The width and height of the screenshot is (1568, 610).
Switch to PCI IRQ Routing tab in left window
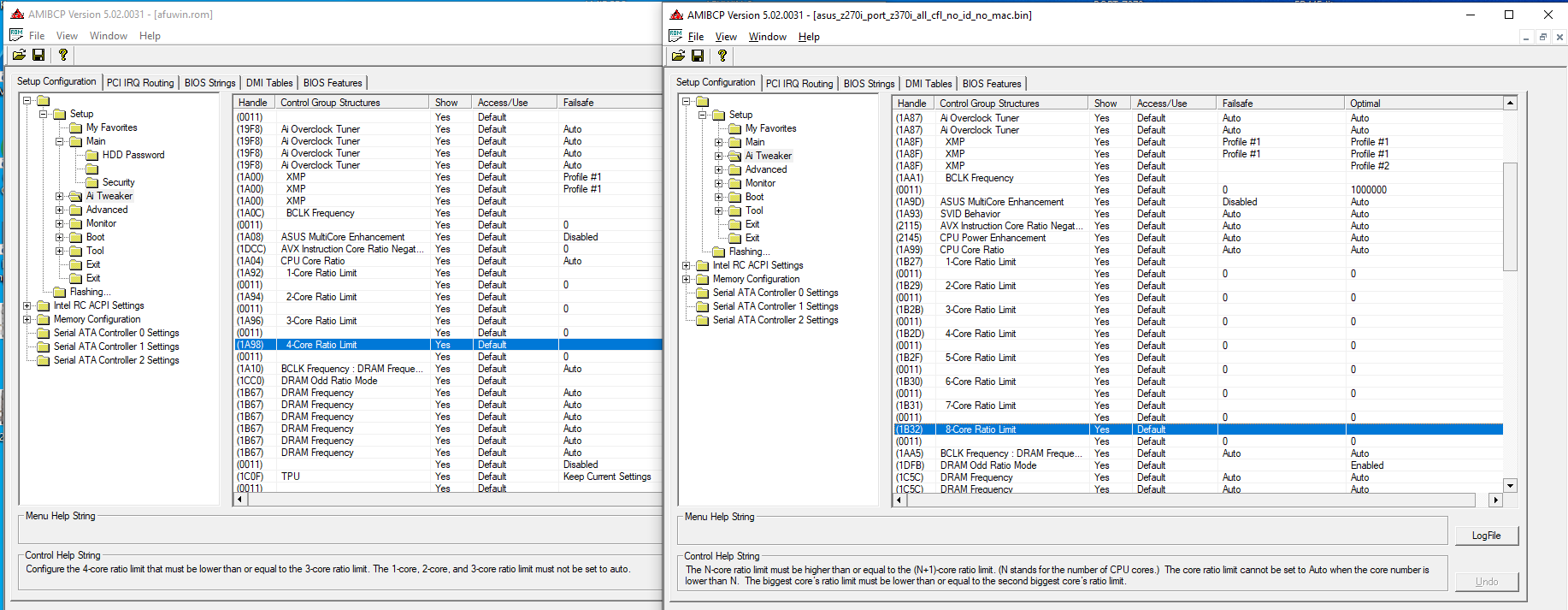pos(140,83)
